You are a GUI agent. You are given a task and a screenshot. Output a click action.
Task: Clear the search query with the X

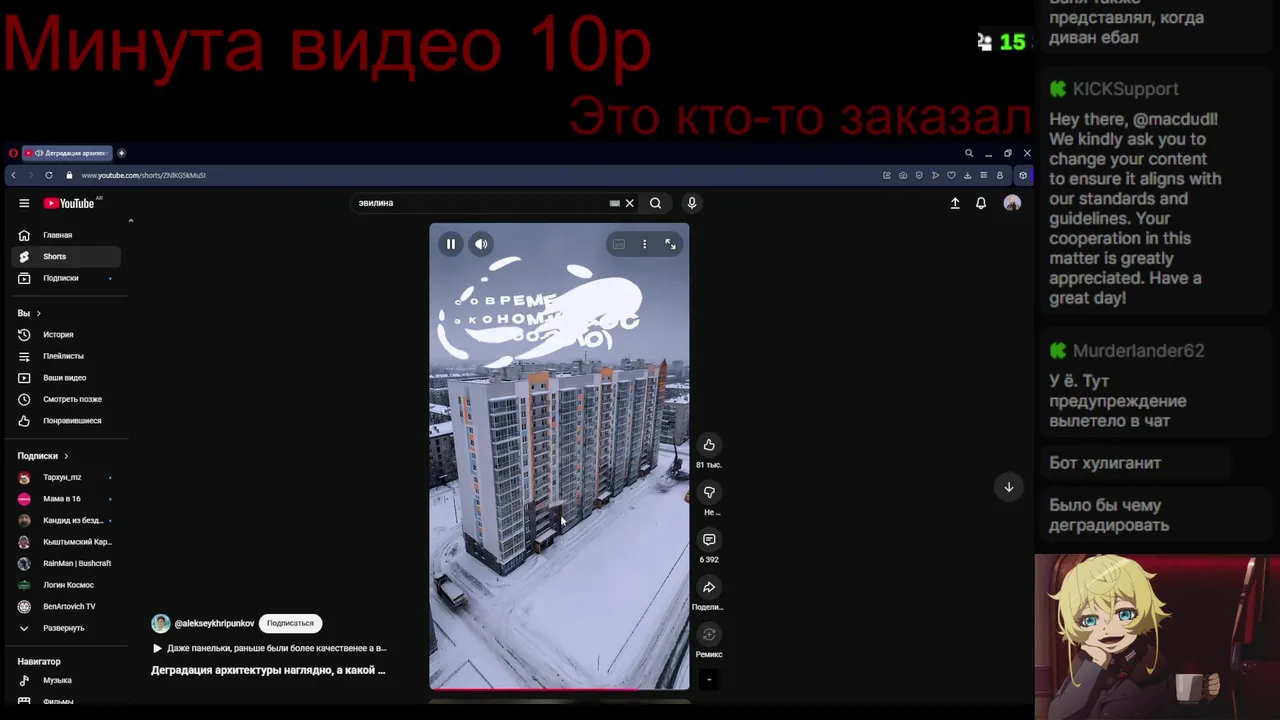point(630,203)
